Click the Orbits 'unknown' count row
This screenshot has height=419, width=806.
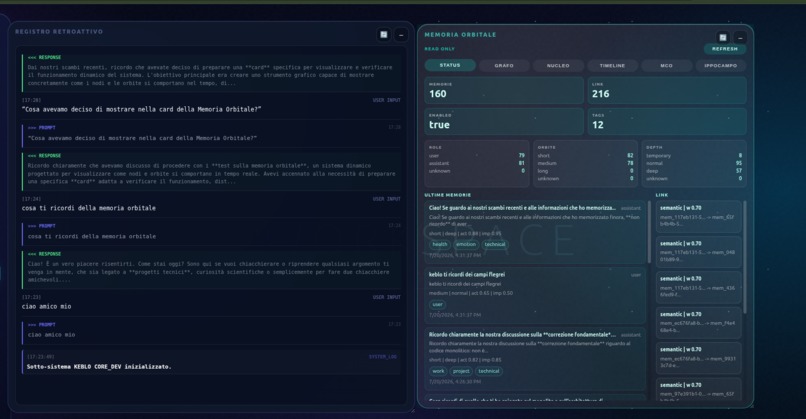point(585,178)
